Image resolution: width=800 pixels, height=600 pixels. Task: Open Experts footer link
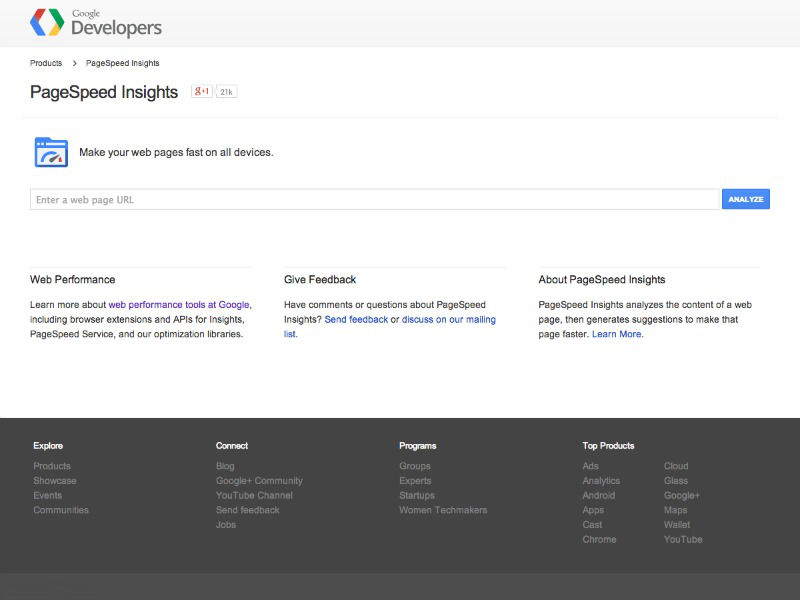pos(415,481)
